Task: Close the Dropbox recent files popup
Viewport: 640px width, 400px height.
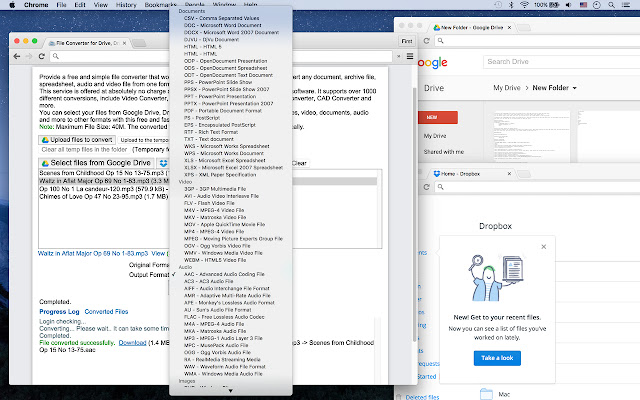Action: tap(544, 247)
